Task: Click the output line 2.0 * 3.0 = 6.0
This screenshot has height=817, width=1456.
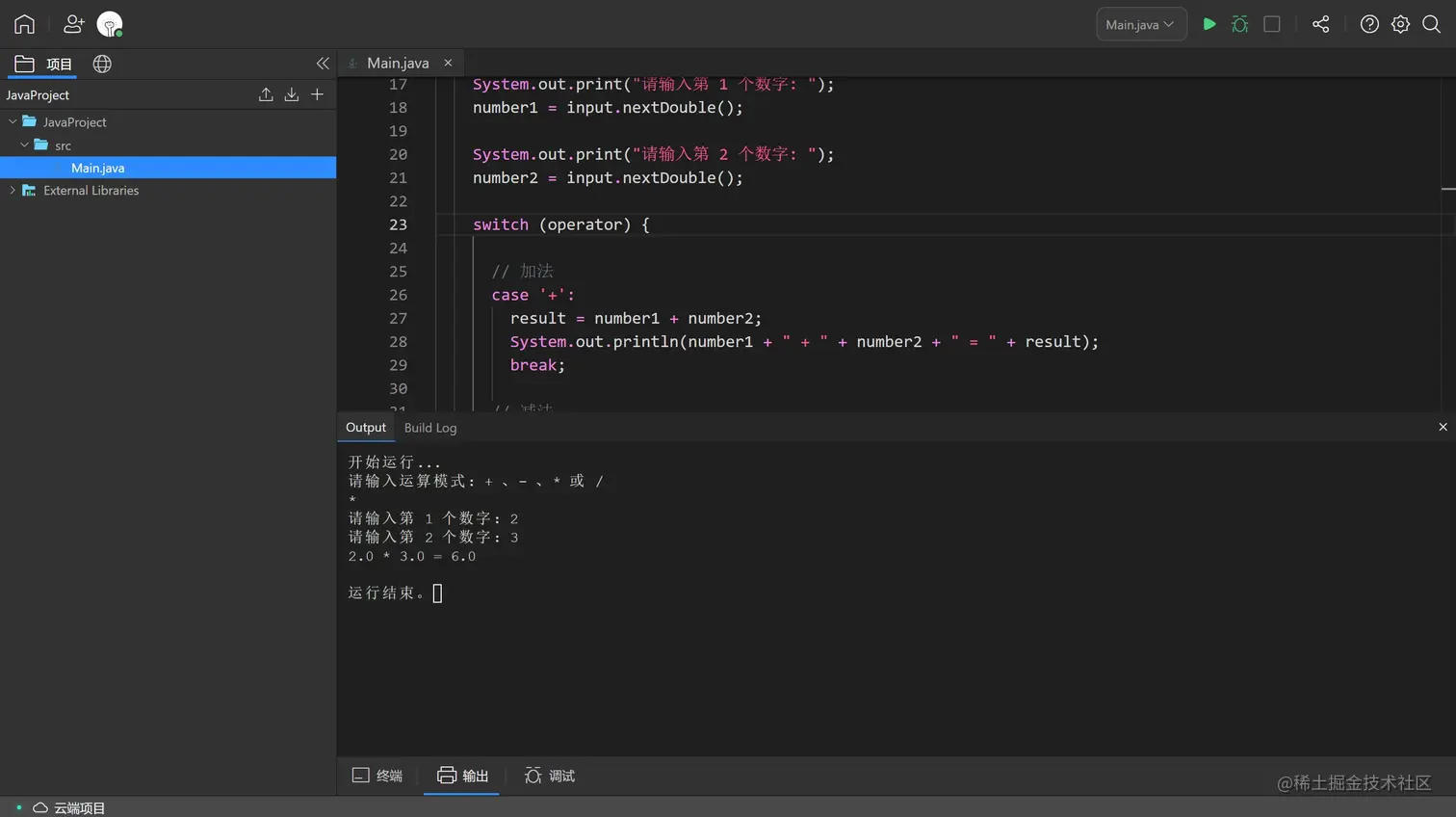Action: [412, 556]
